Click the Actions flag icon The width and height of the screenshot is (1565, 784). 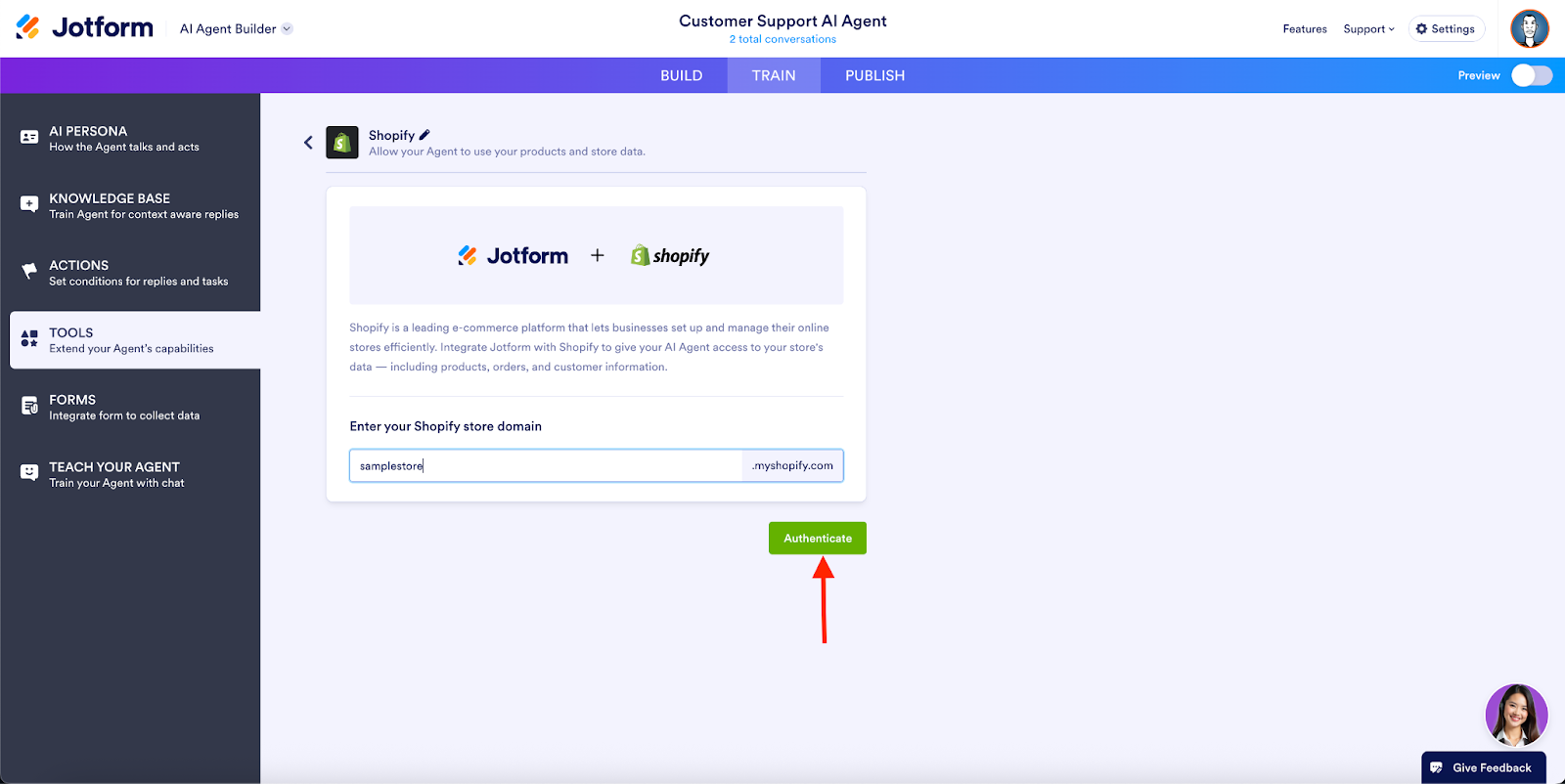click(29, 272)
